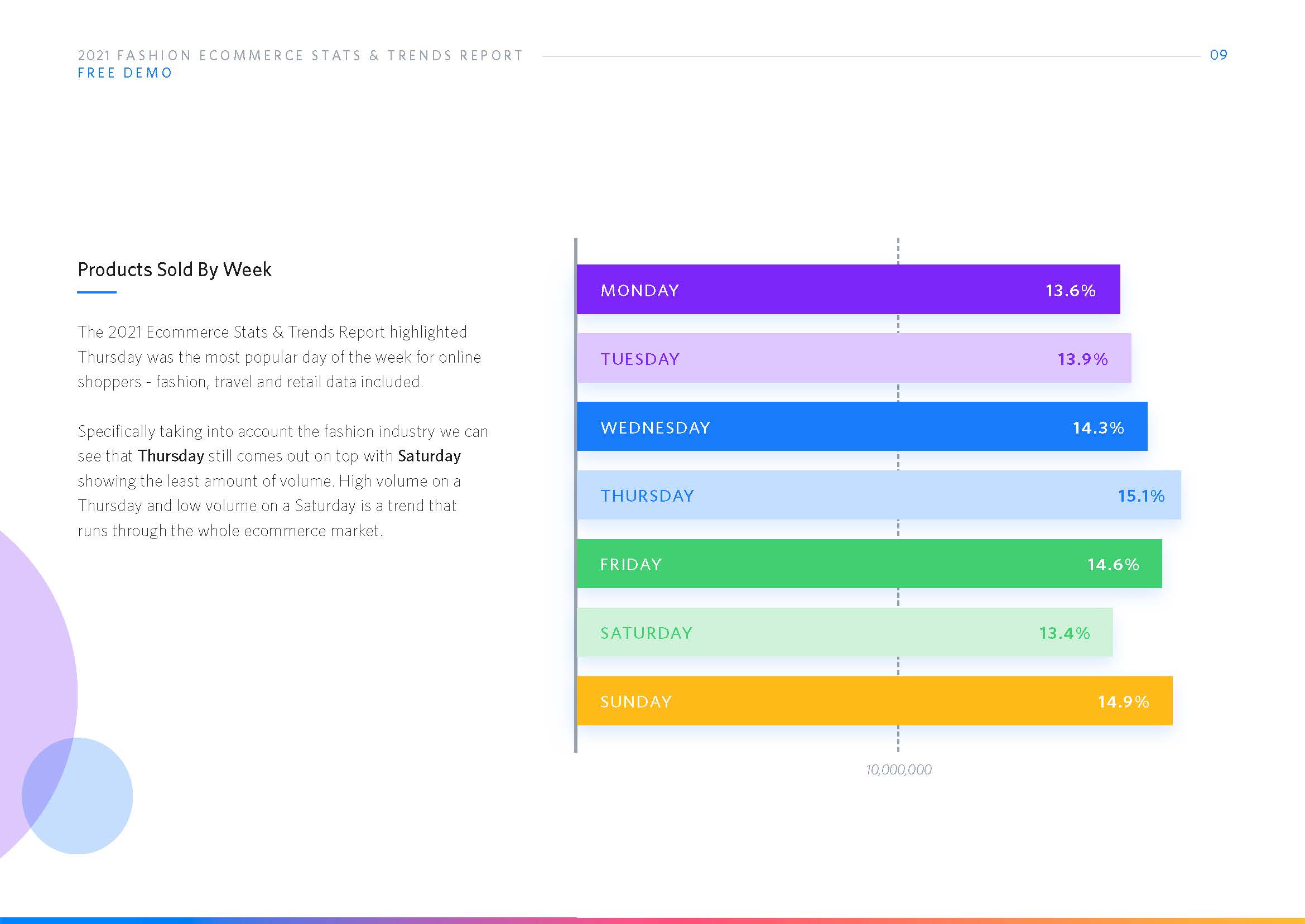1305x924 pixels.
Task: Click page number 09
Action: tap(1218, 55)
